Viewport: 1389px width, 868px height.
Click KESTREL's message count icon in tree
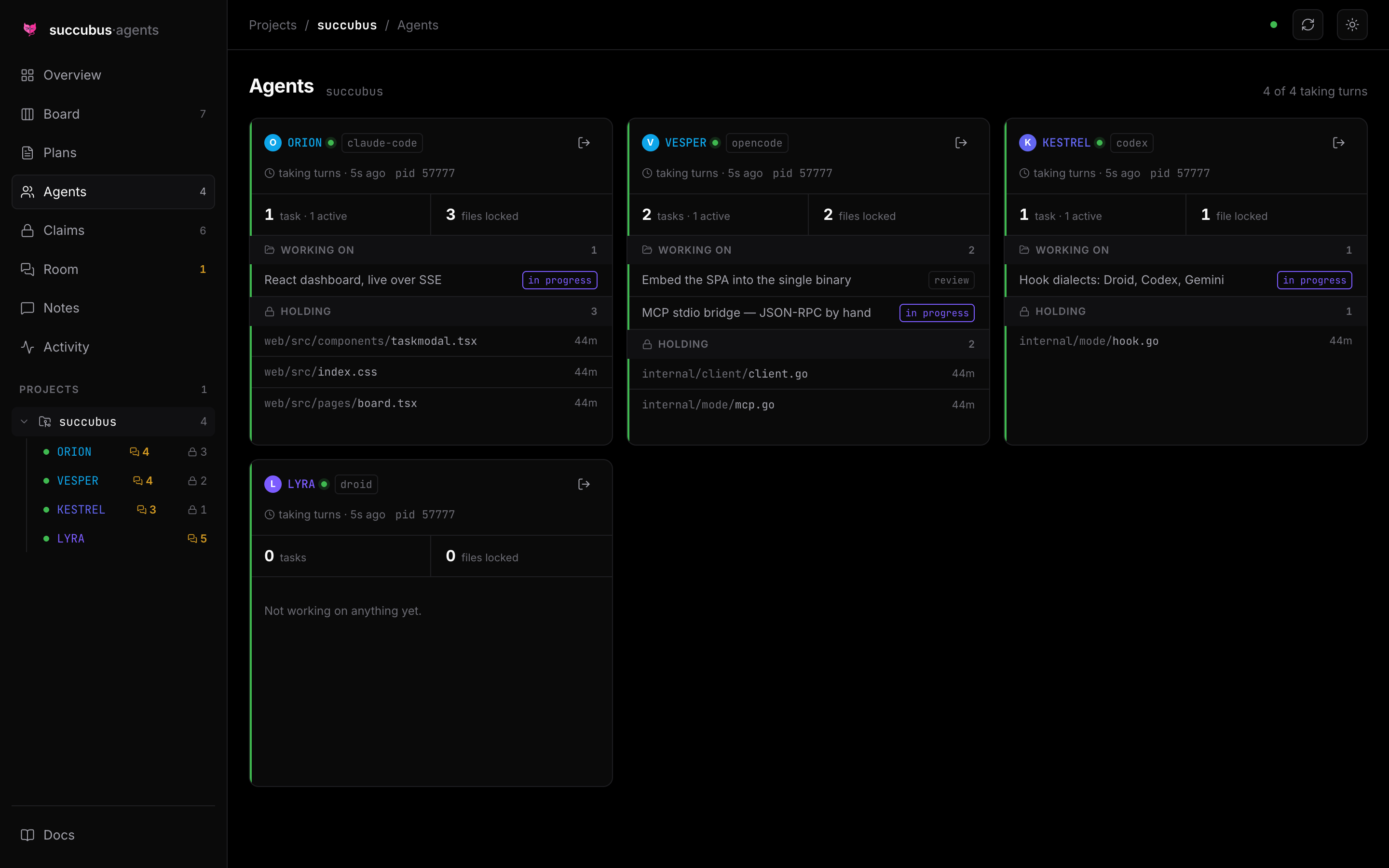coord(142,510)
